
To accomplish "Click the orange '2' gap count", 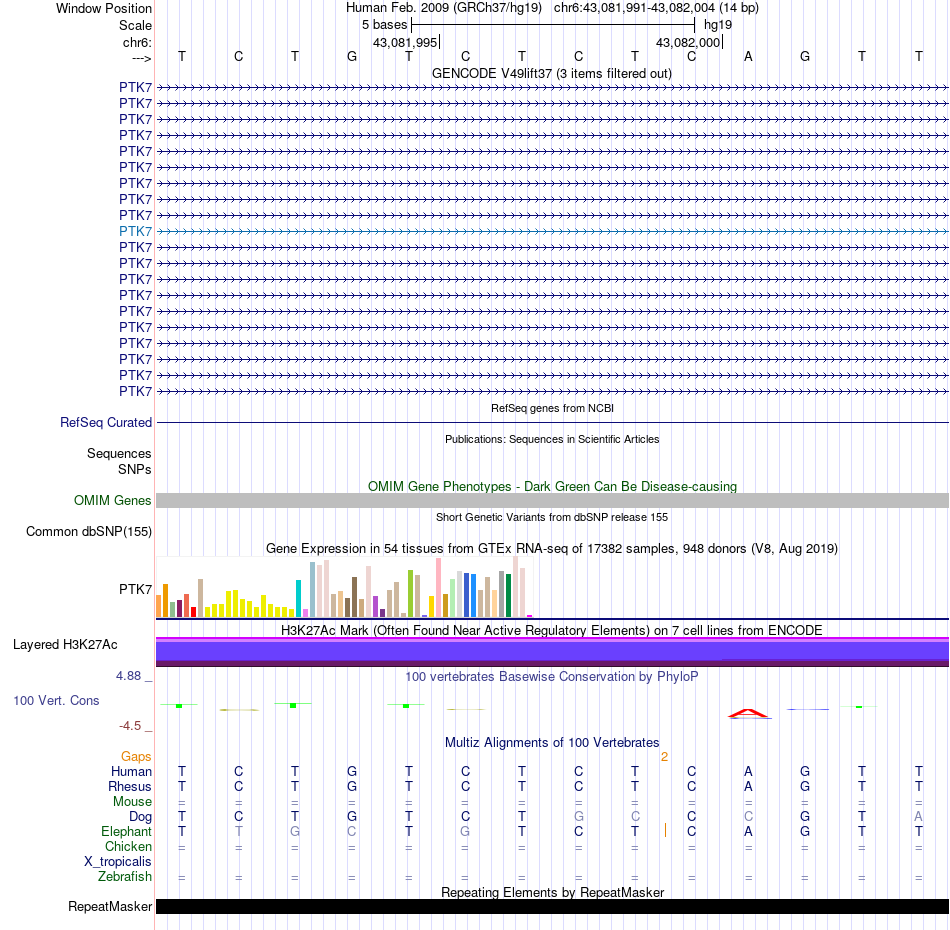I will tap(665, 757).
